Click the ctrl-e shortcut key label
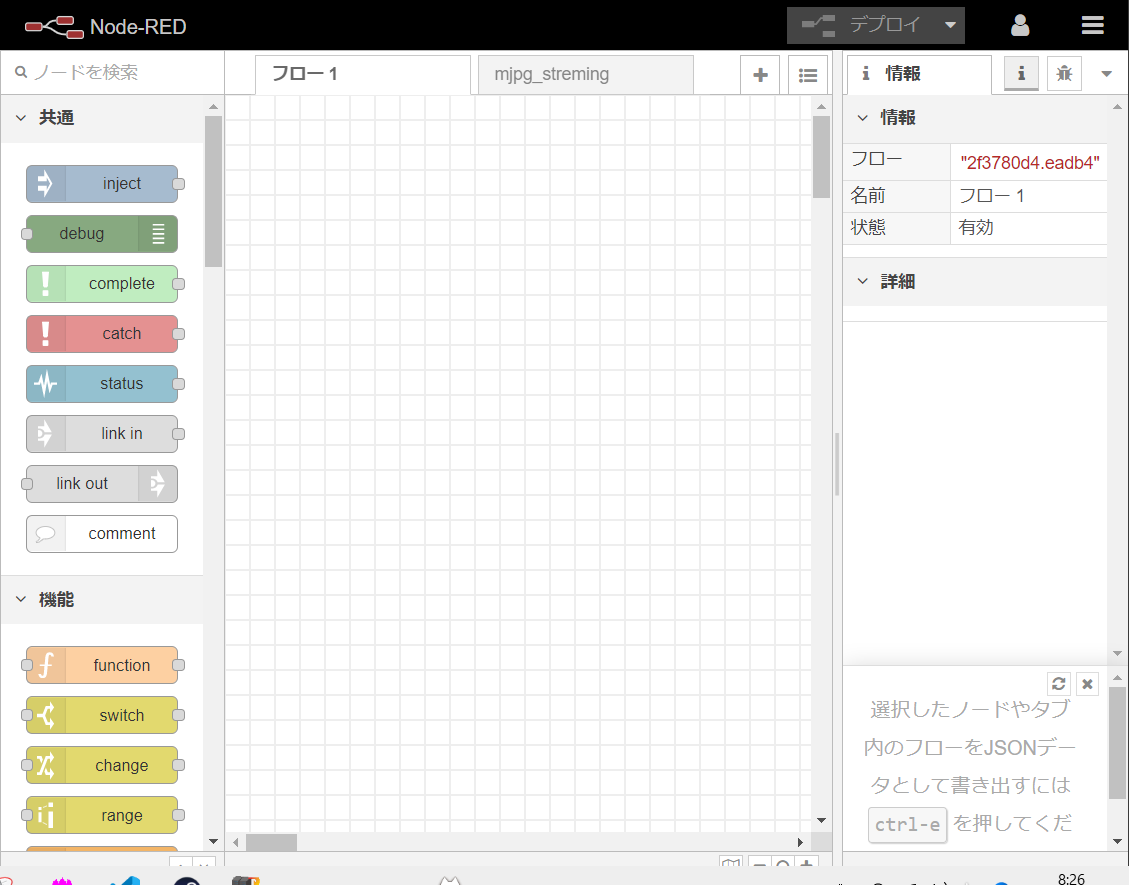Screen dimensions: 1129x885 (907, 825)
